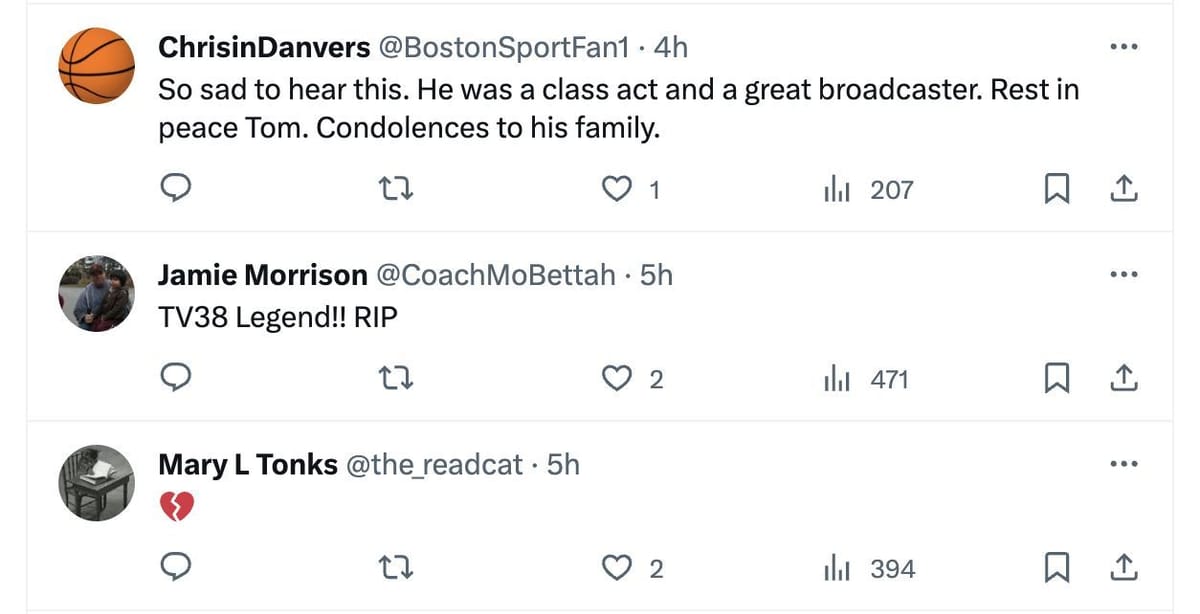This screenshot has height=614, width=1200.
Task: Bookmark Jamie Morrison's tweet
Action: pos(1054,379)
